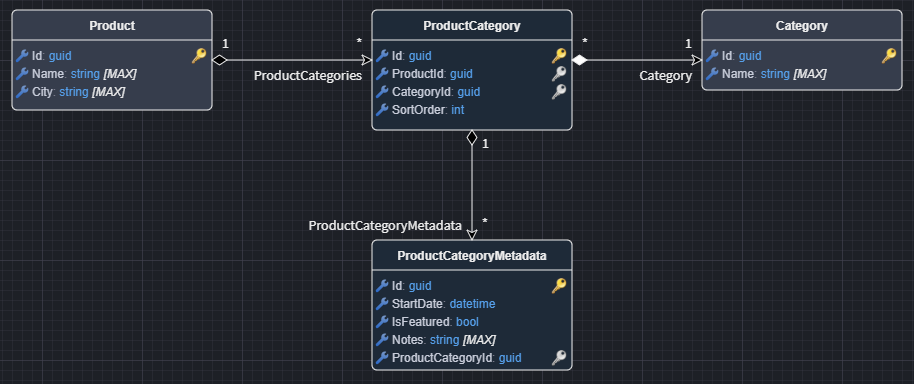The width and height of the screenshot is (914, 384).
Task: Click grey foreign key icon on ProductId row
Action: [559, 74]
